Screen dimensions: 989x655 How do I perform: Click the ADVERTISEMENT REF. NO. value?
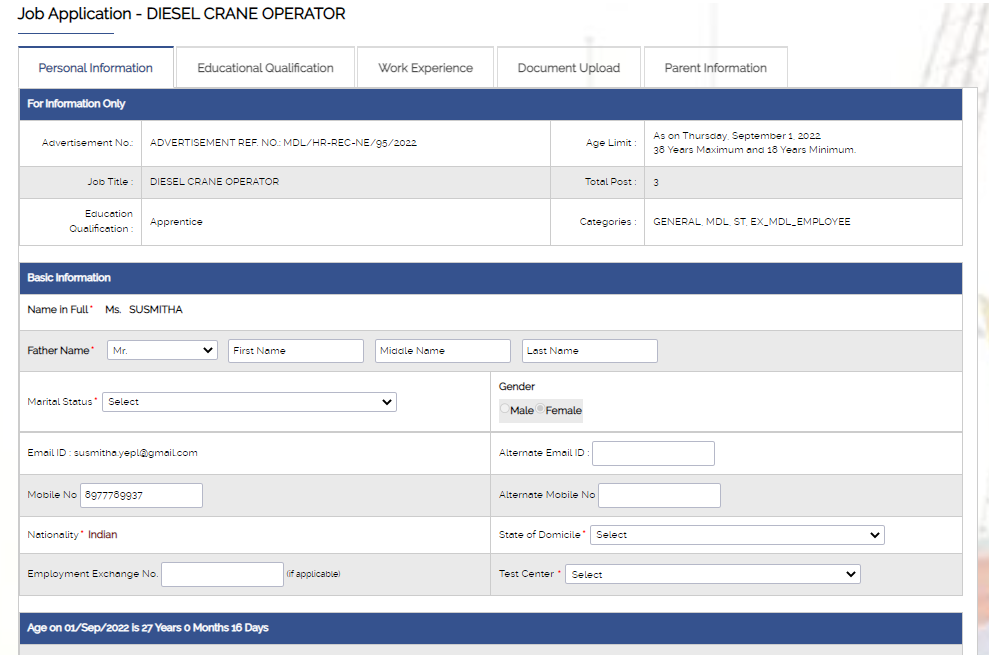click(283, 143)
